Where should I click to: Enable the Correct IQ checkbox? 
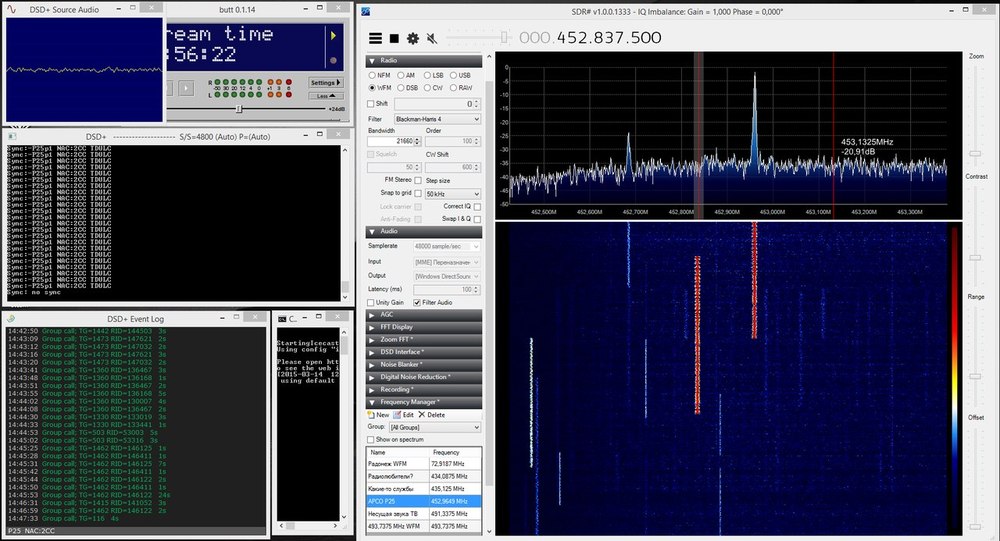(477, 207)
